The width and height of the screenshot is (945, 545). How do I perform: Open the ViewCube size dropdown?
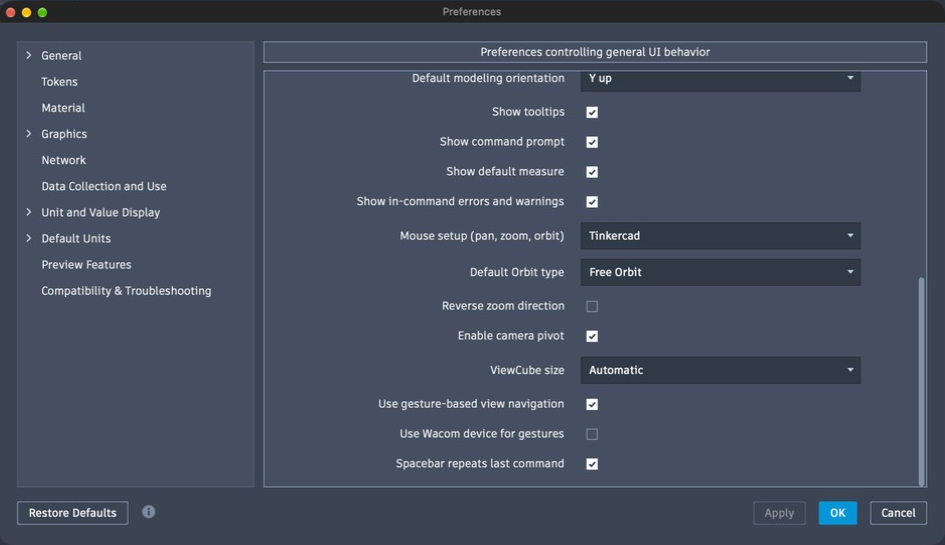click(720, 370)
